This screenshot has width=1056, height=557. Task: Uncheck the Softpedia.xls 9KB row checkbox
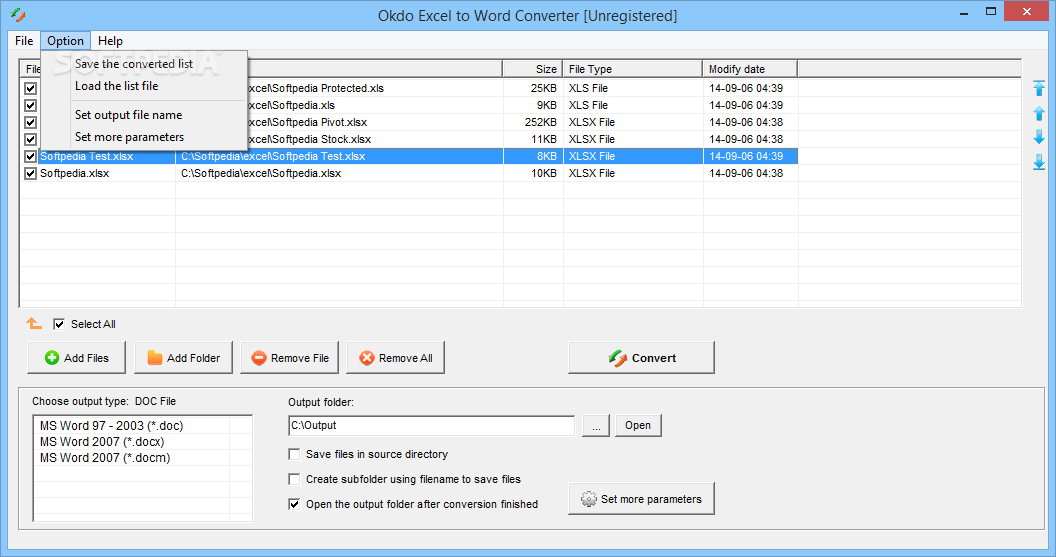30,105
